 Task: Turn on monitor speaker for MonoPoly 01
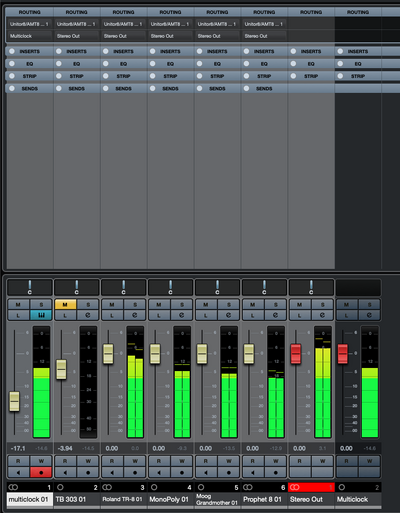tap(159, 472)
